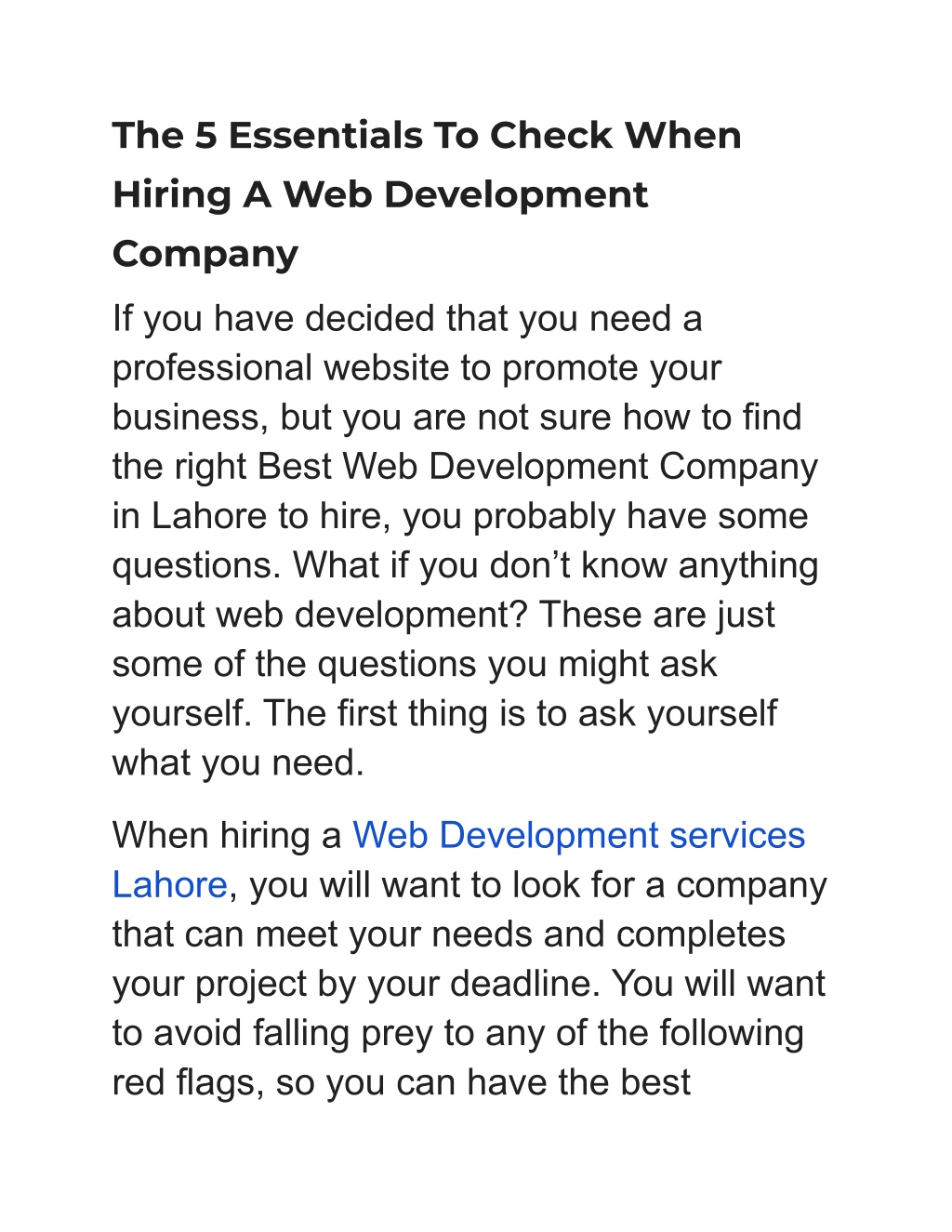
Task: Click the line 'in Lahore to hire'
Action: tap(460, 516)
